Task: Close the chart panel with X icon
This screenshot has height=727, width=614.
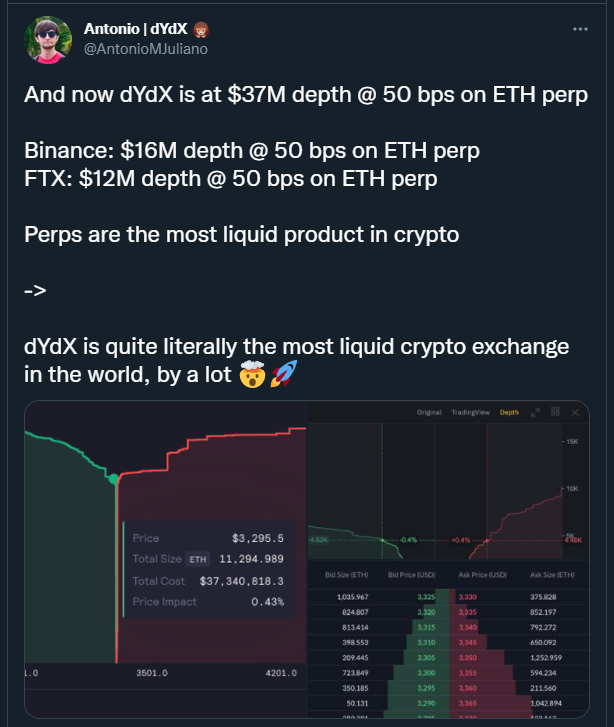Action: click(575, 412)
